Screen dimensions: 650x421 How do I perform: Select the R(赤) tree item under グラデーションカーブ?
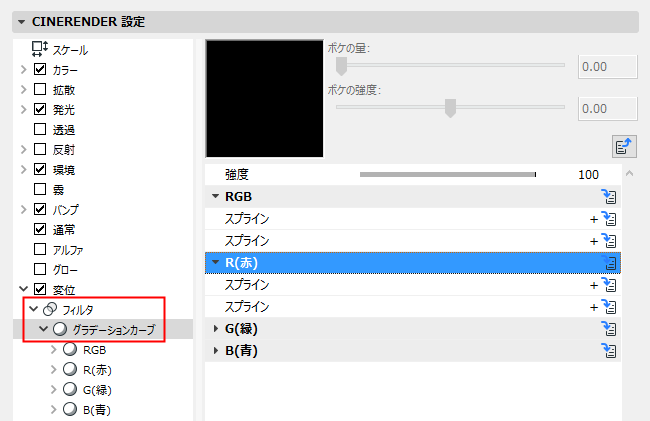pyautogui.click(x=97, y=370)
